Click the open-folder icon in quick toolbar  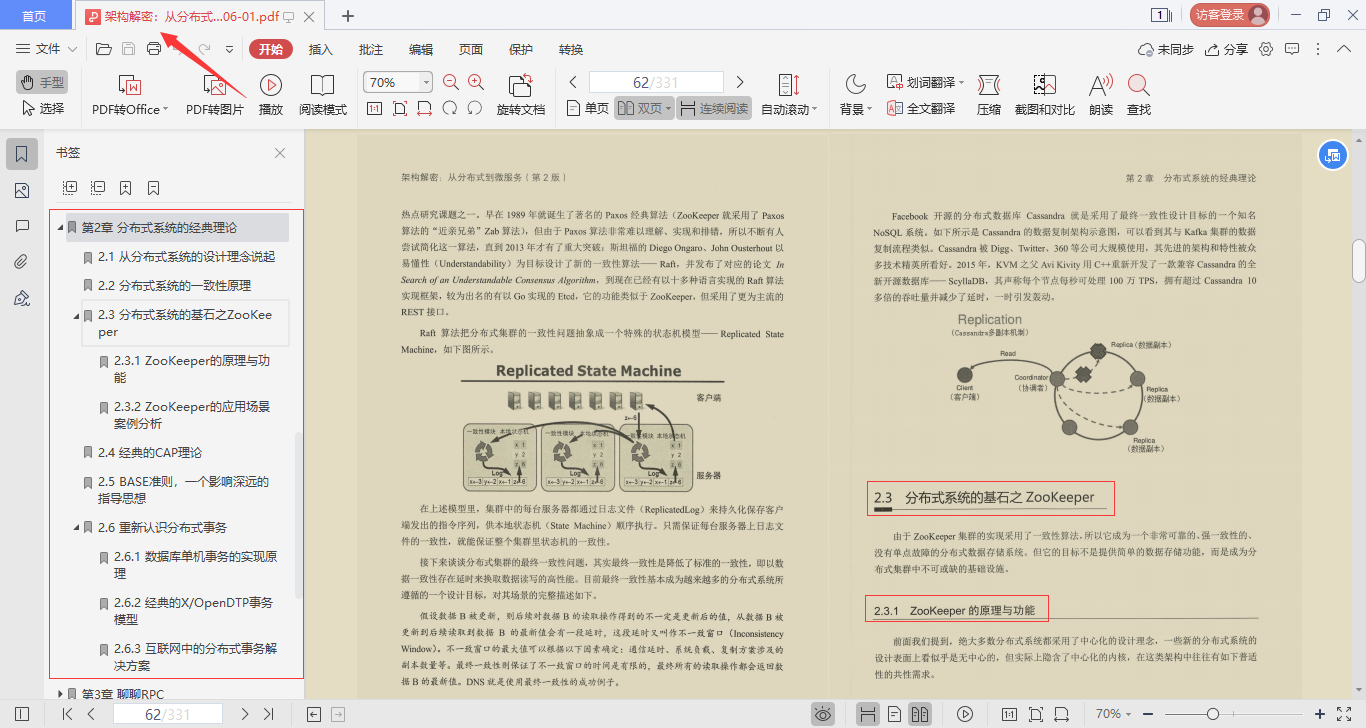103,49
